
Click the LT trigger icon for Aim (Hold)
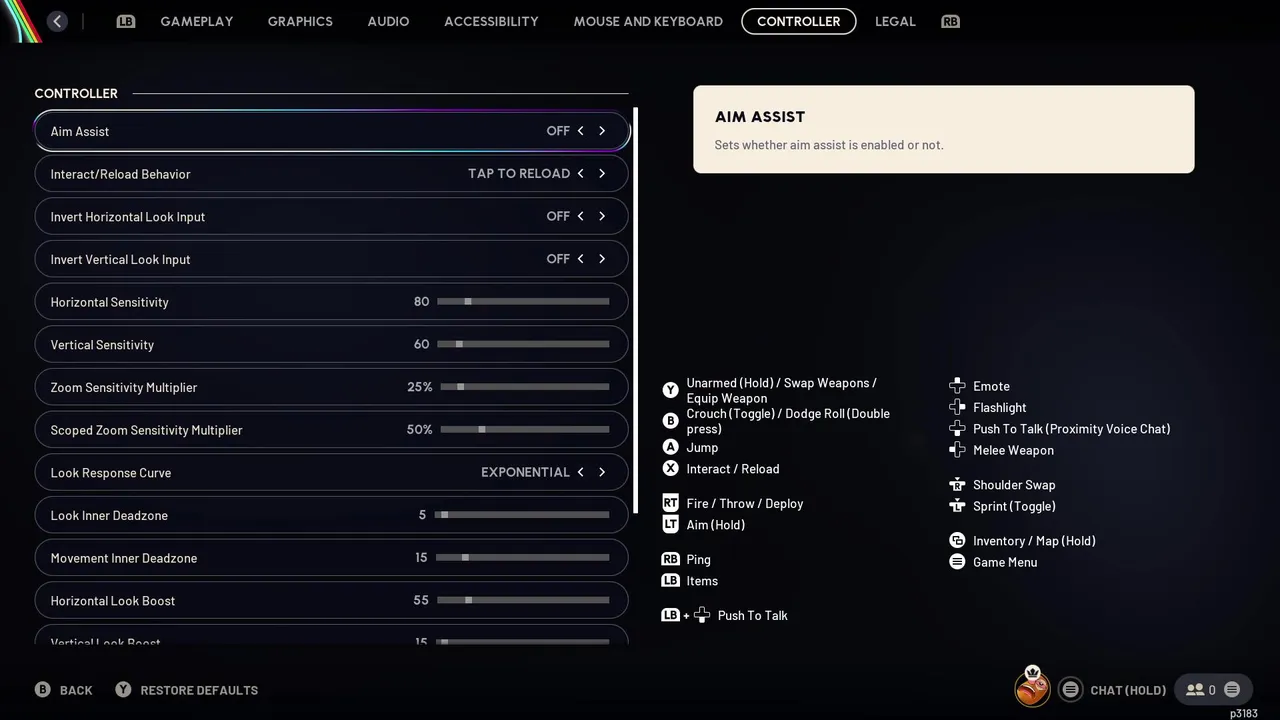tap(670, 524)
